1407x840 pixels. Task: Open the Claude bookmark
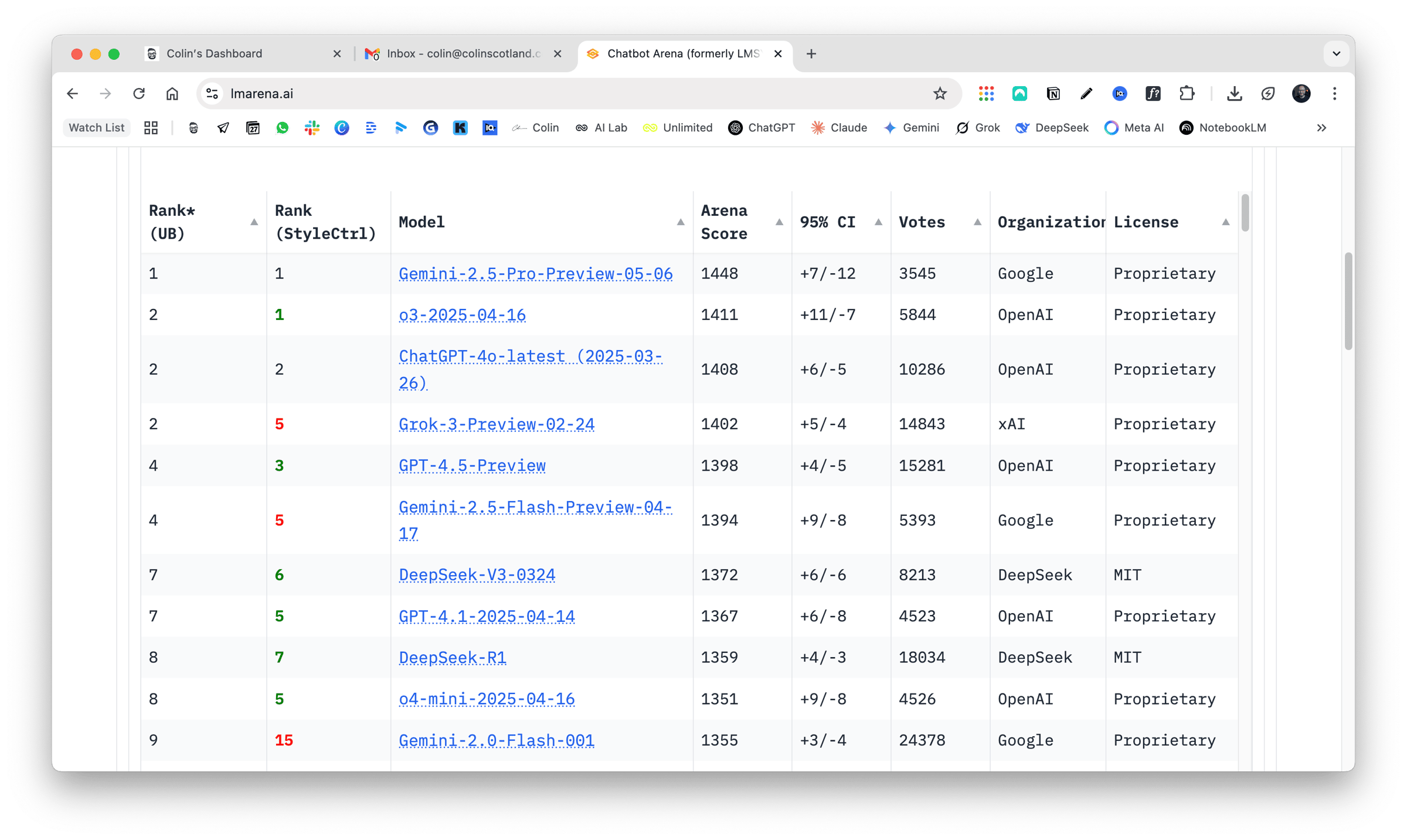(x=839, y=128)
